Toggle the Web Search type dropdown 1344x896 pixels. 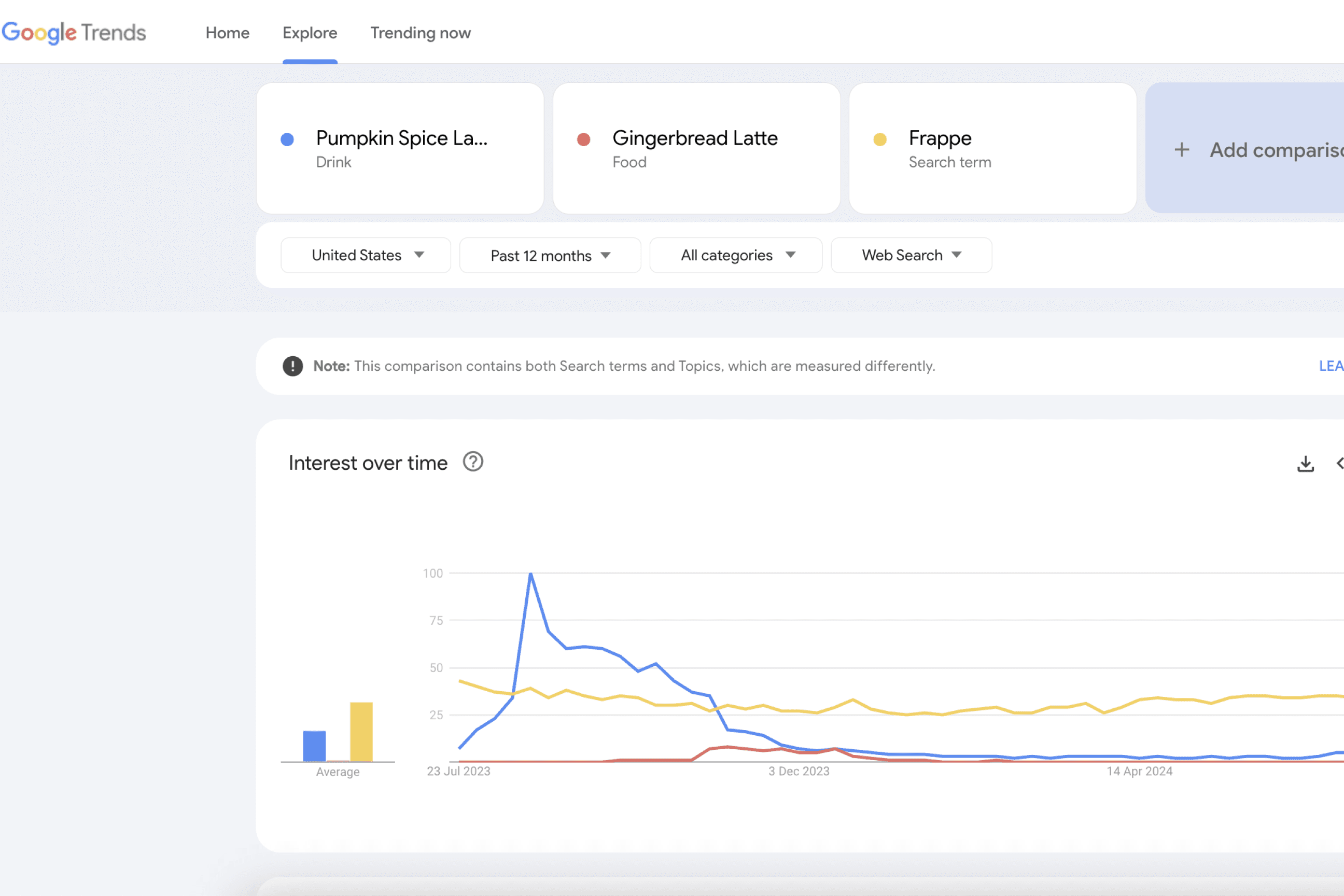point(911,255)
